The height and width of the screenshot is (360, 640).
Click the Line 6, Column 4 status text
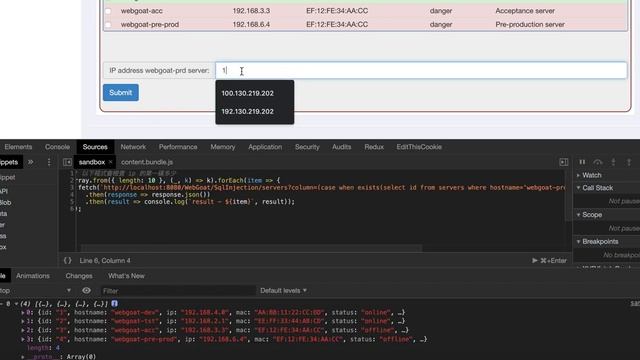point(105,260)
